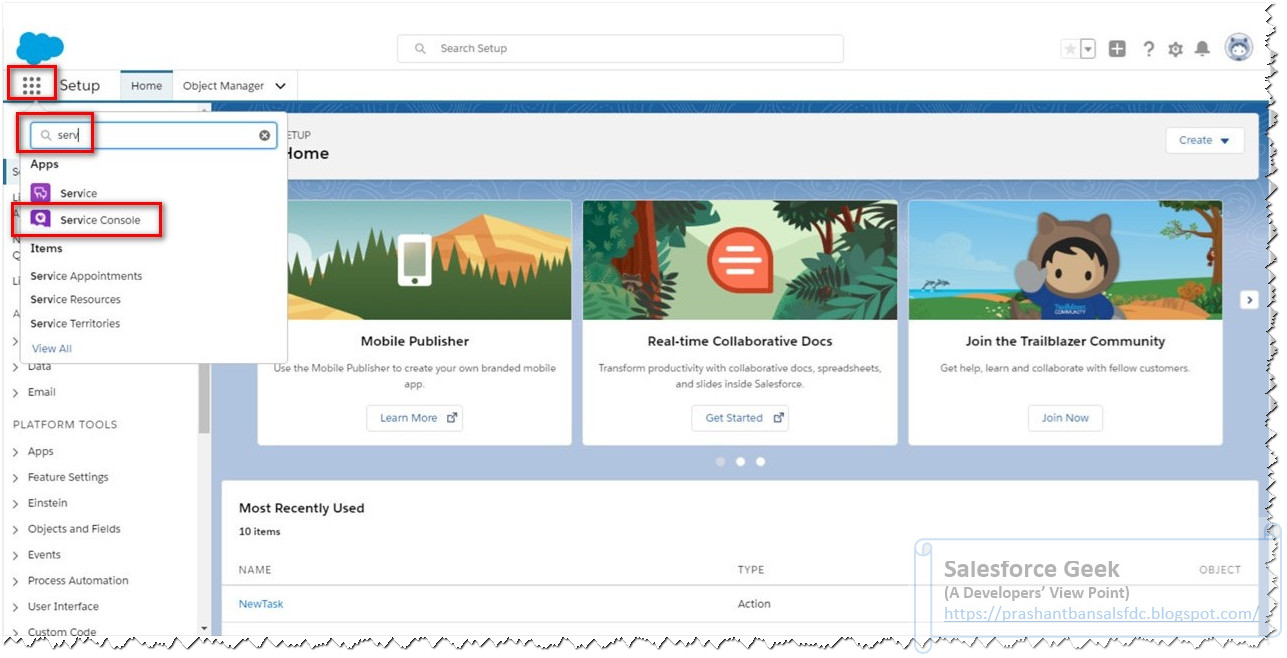
Task: Open the Setup gear icon
Action: [1176, 49]
